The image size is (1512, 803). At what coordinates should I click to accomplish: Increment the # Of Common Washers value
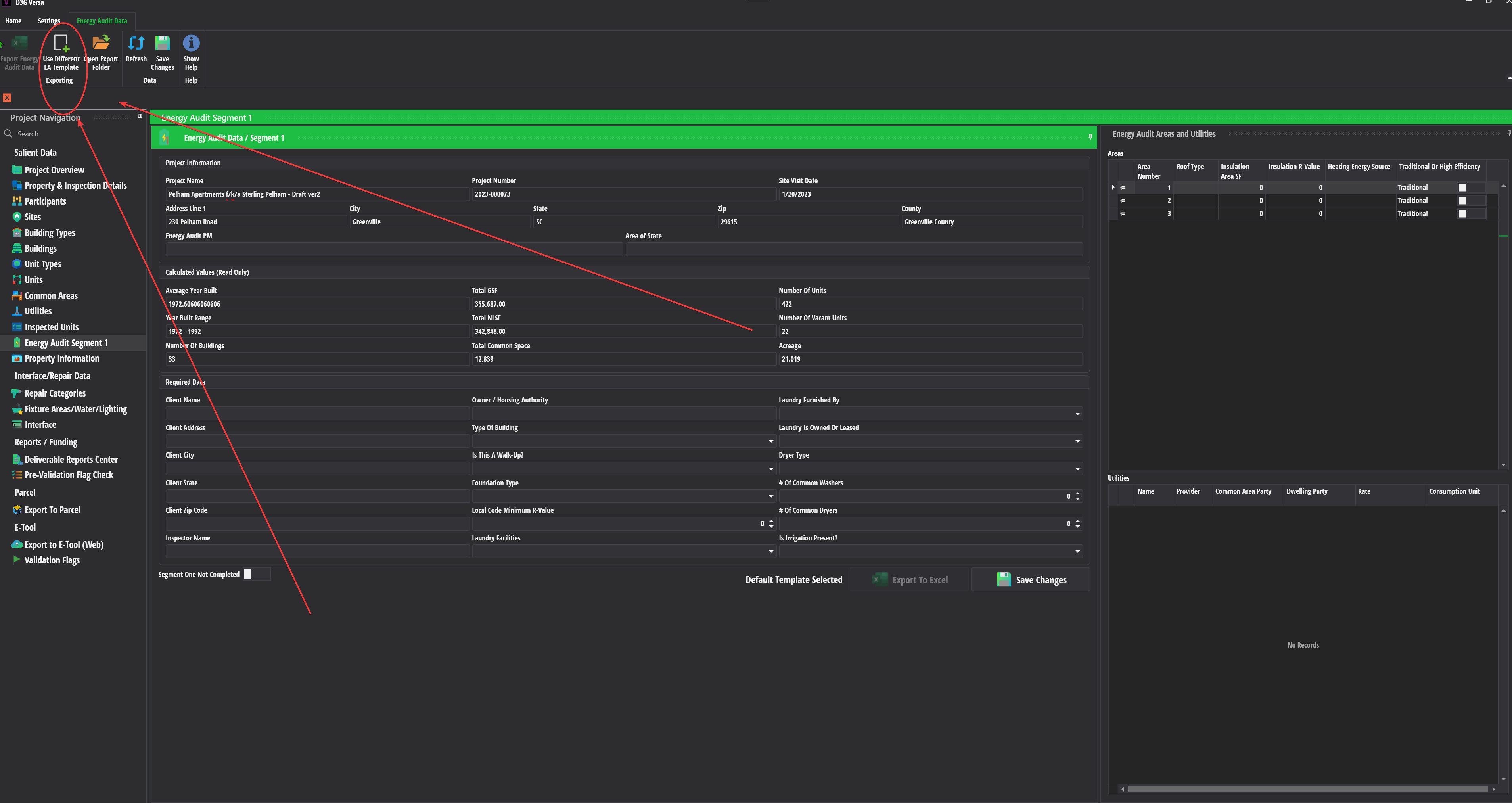(x=1078, y=494)
